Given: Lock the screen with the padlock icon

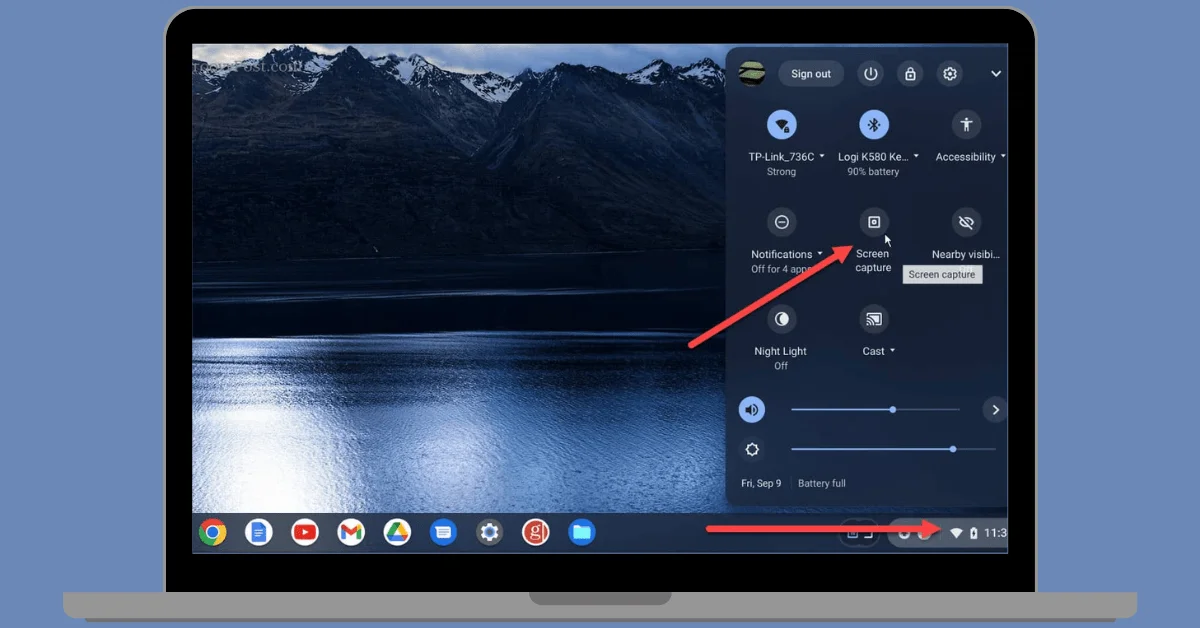Looking at the screenshot, I should tap(910, 74).
